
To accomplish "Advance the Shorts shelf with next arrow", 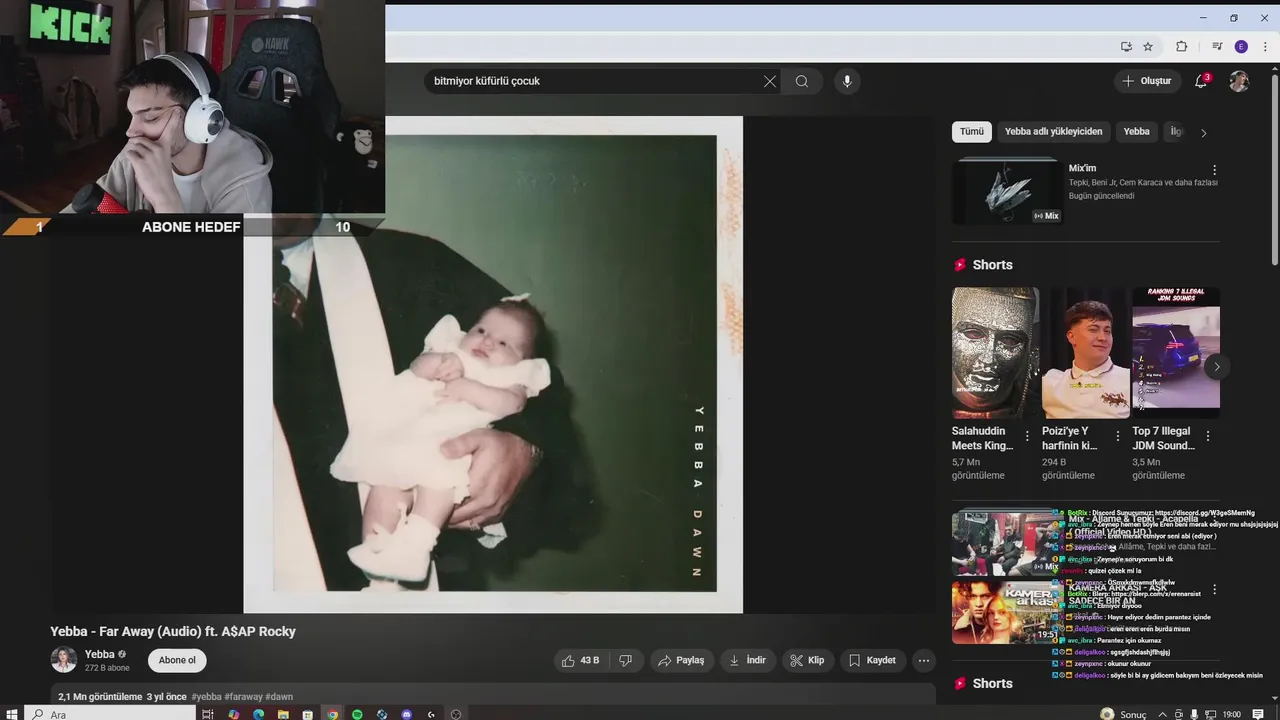I will click(x=1217, y=367).
